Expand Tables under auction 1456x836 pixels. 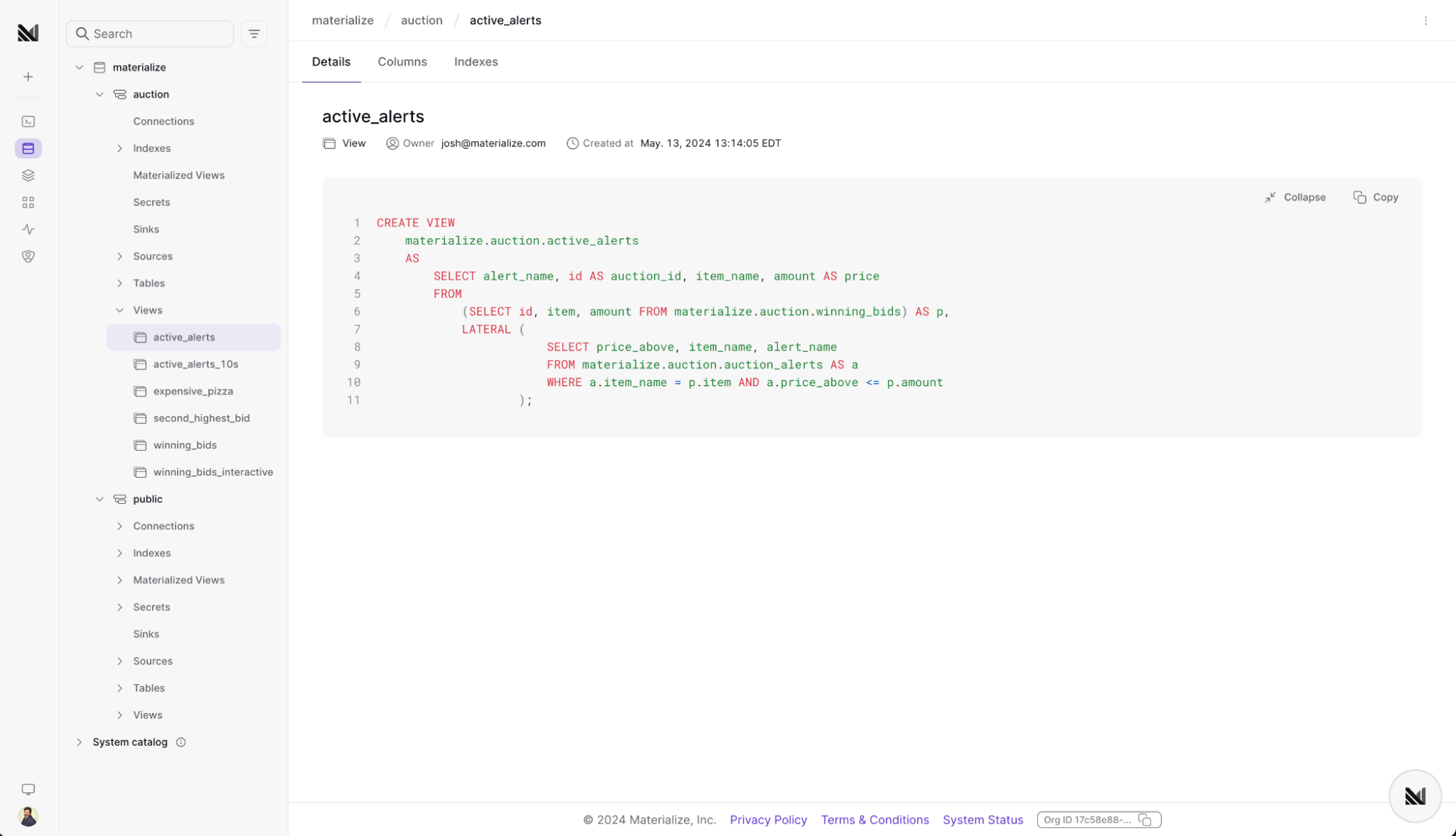120,283
